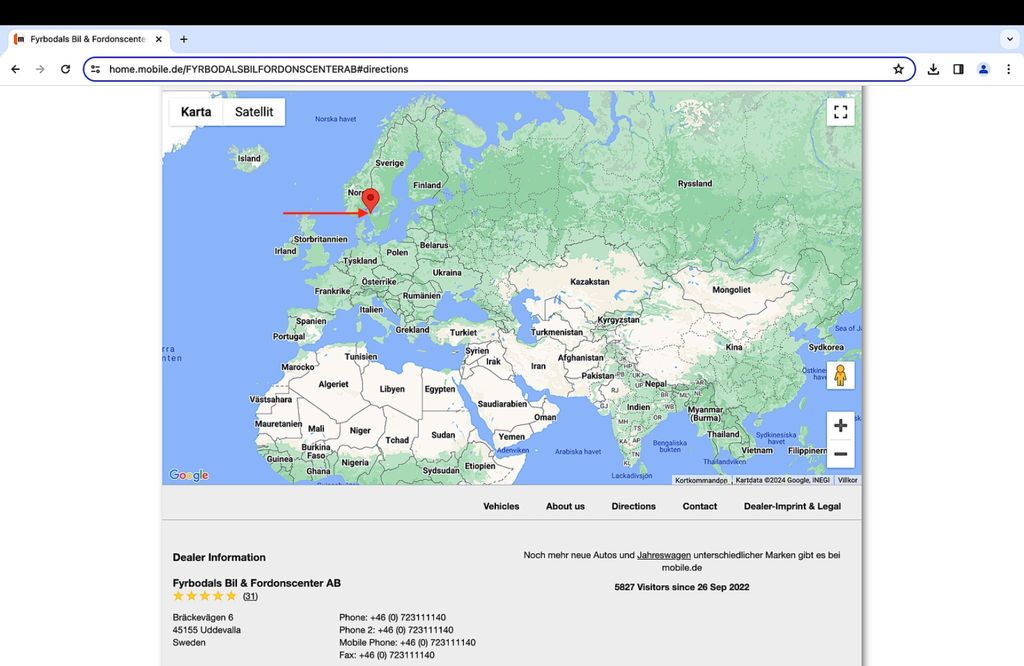Expand the tab search dropdown
Viewport: 1024px width, 666px height.
point(1008,39)
